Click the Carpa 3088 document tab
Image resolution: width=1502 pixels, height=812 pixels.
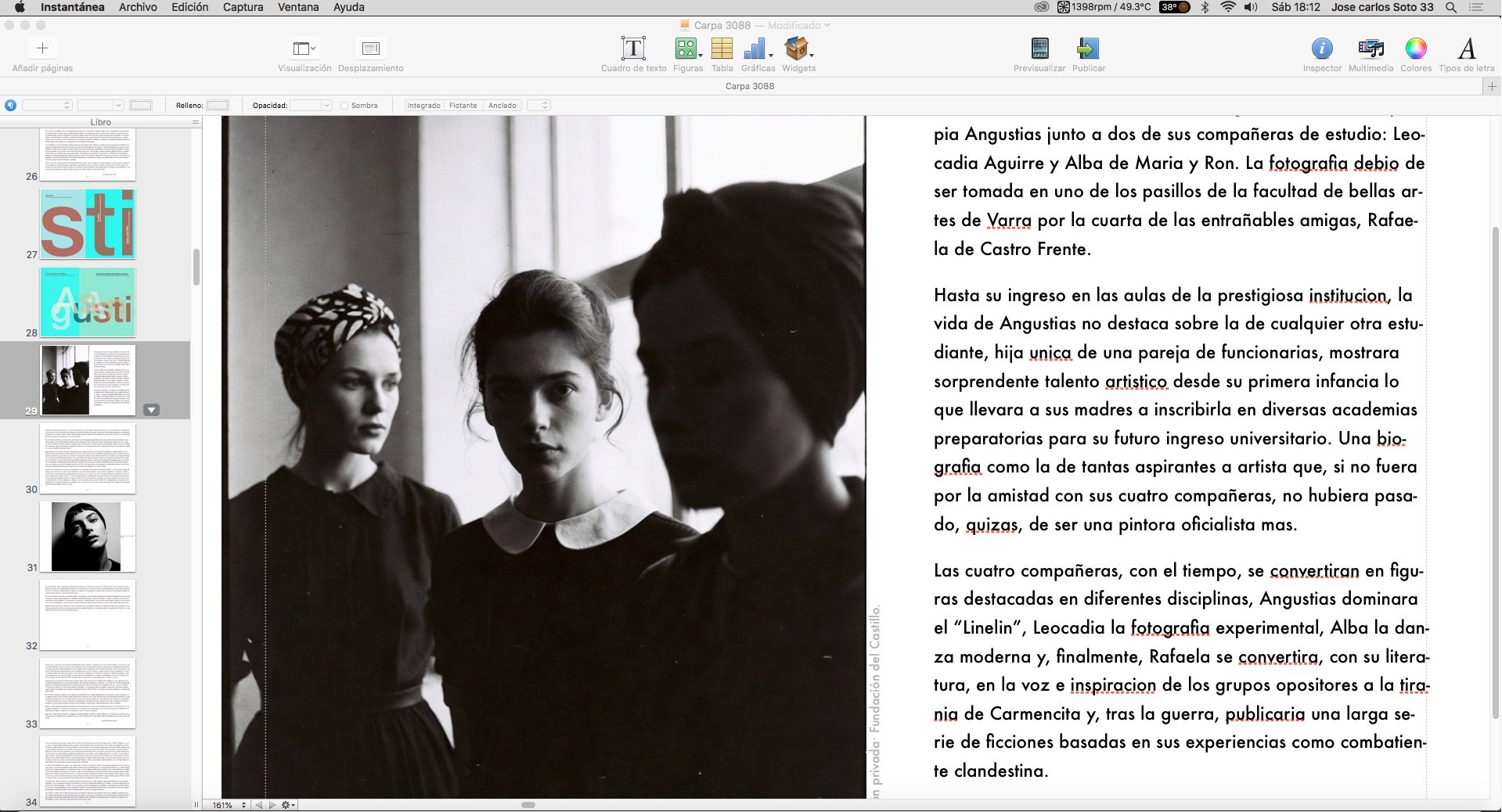coord(749,86)
